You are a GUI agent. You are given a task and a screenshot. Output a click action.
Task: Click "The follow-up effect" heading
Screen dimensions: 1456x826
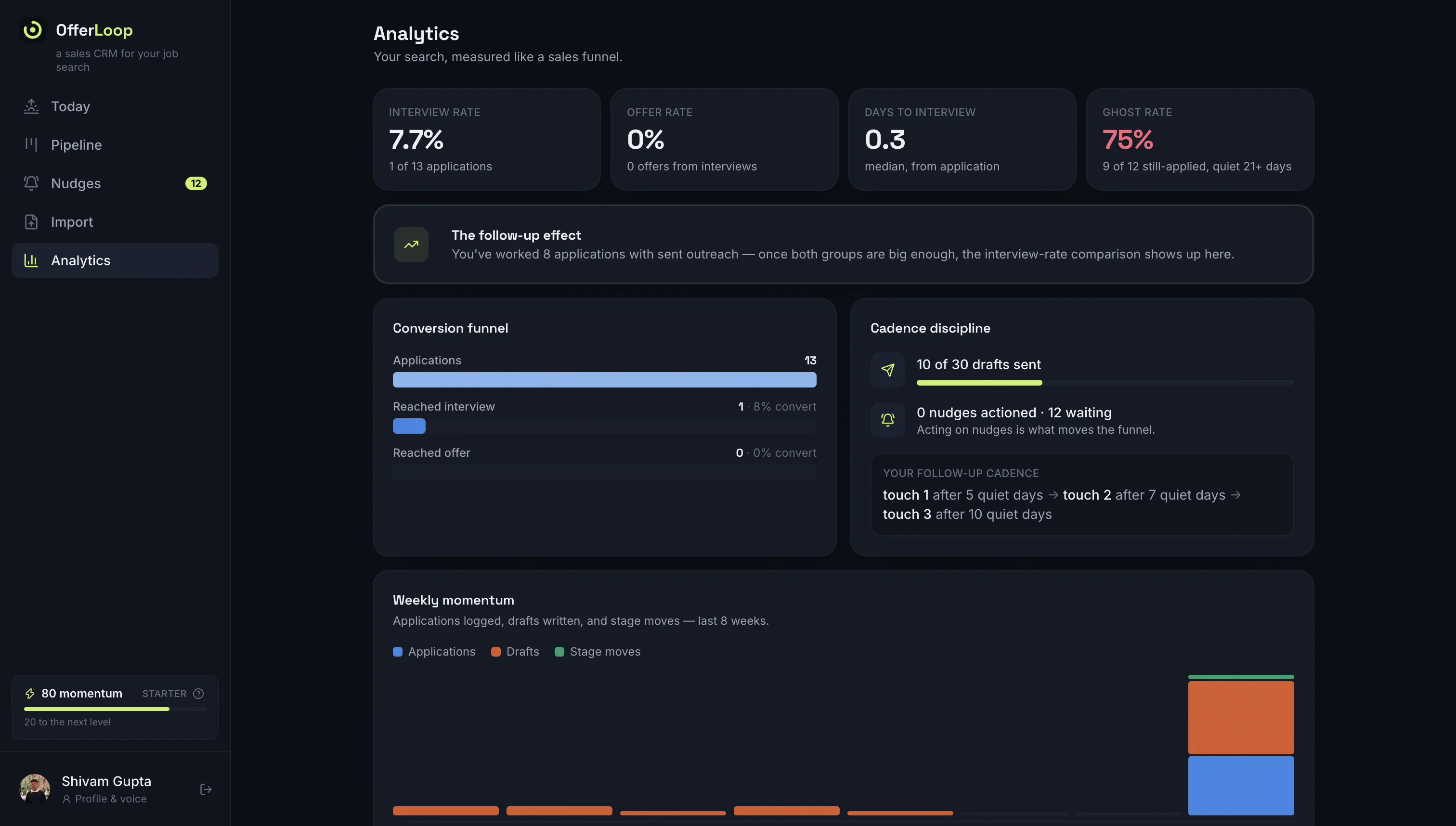pyautogui.click(x=516, y=235)
